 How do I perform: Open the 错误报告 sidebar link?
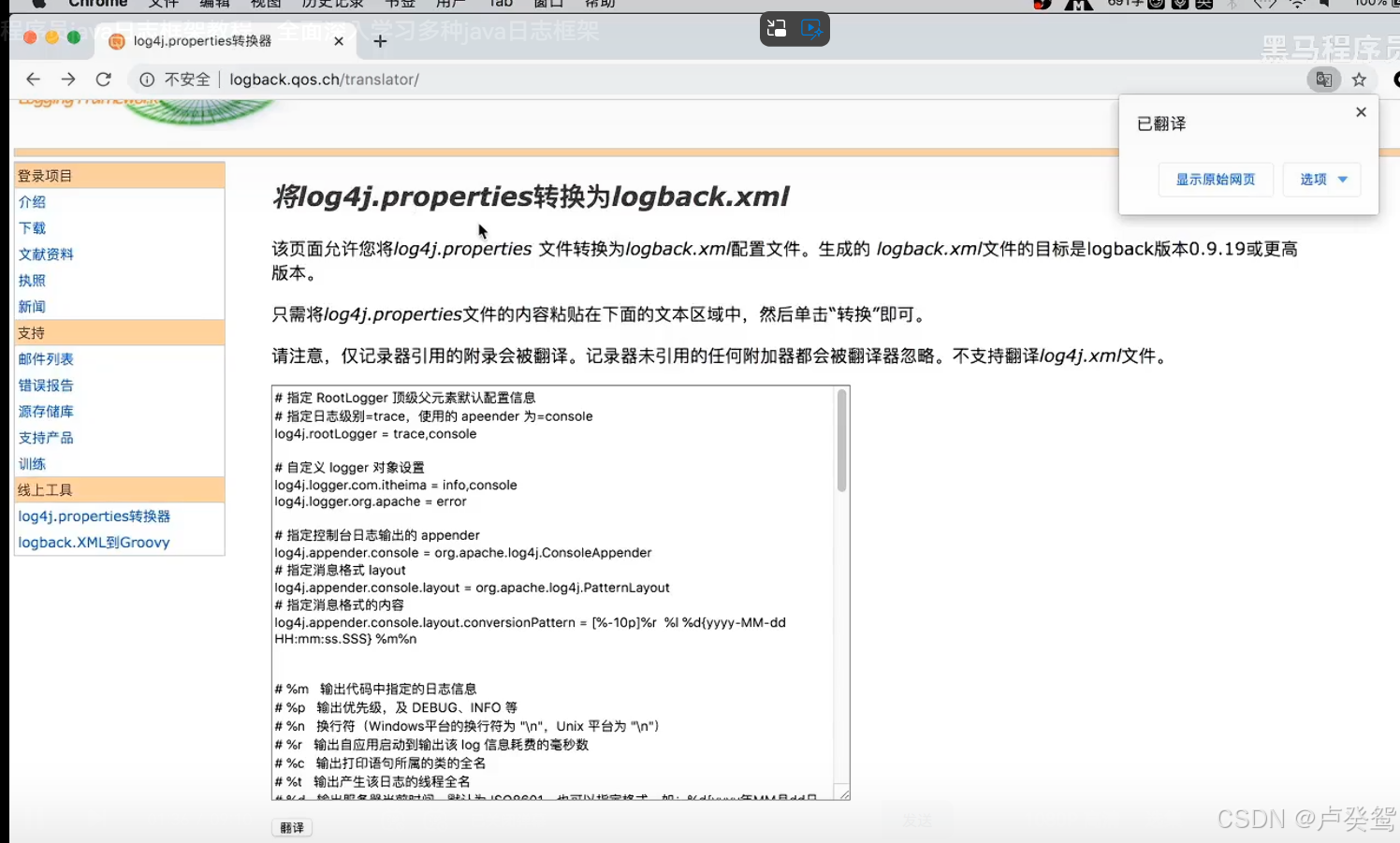click(46, 385)
